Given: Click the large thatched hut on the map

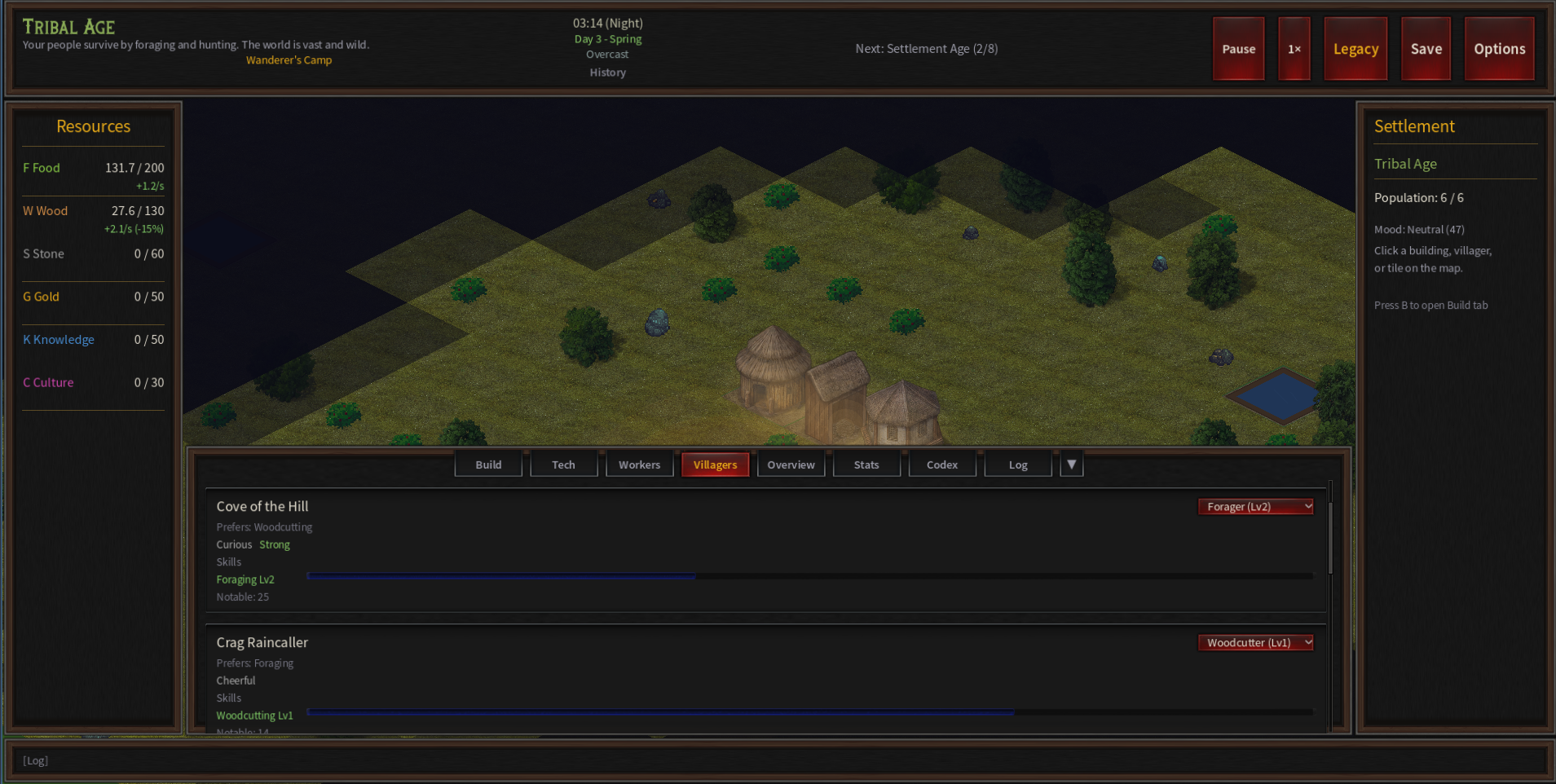Looking at the screenshot, I should (x=771, y=371).
